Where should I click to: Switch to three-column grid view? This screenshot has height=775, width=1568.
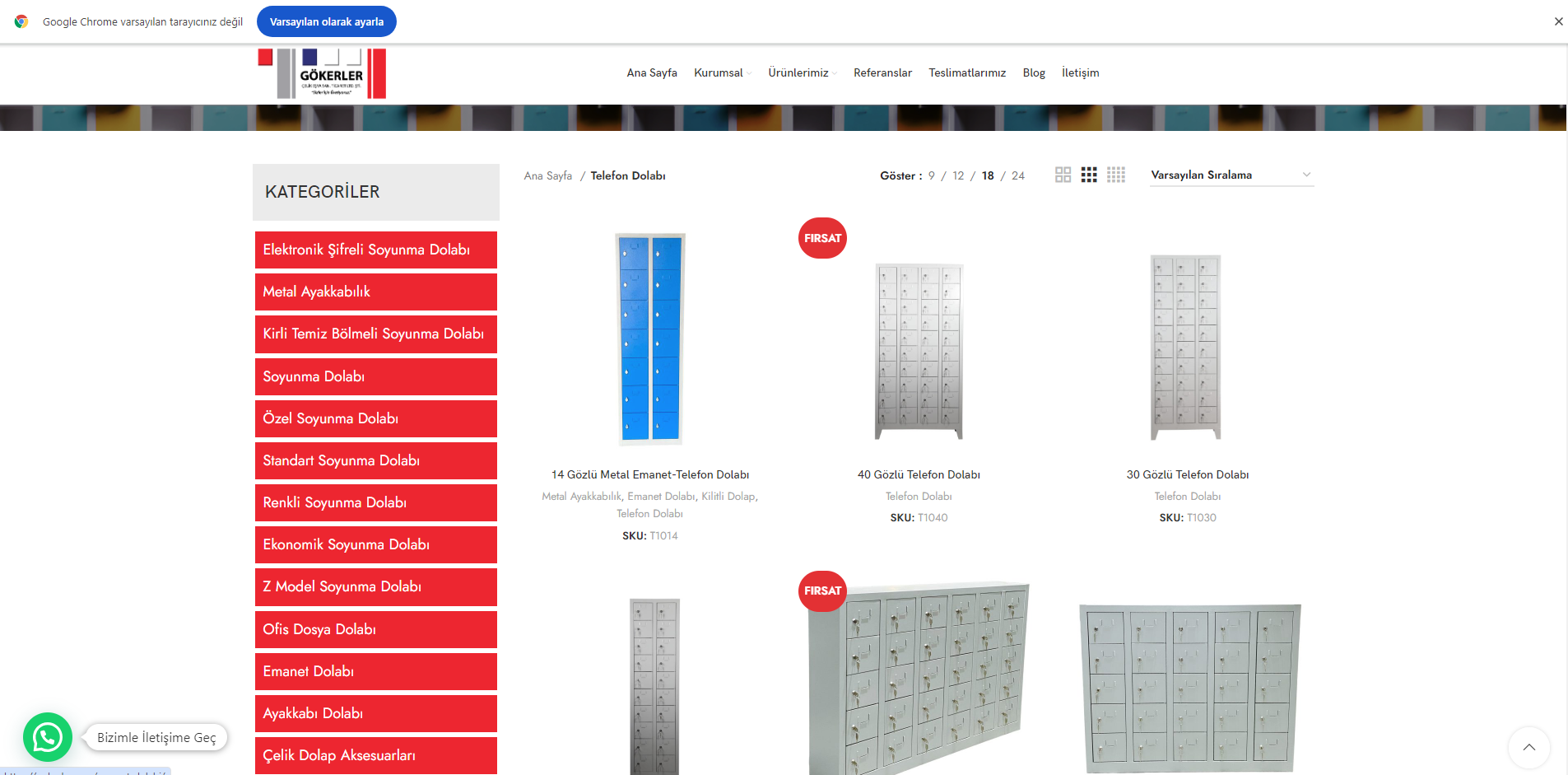(x=1089, y=175)
